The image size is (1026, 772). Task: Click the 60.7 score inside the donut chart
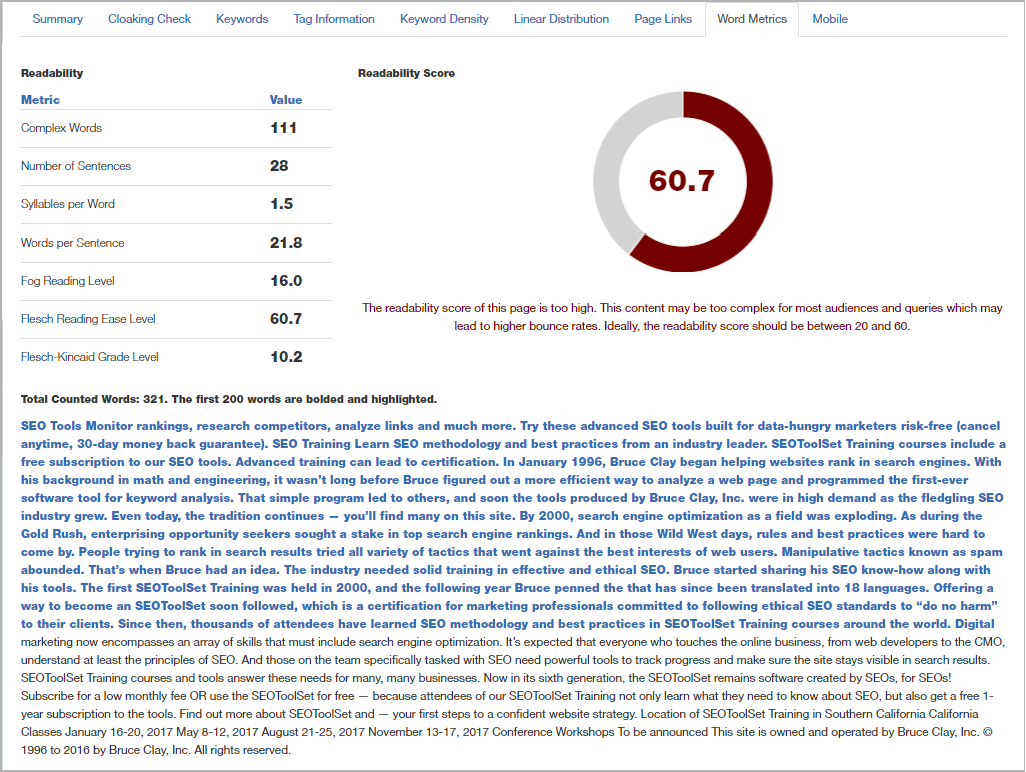(x=682, y=181)
